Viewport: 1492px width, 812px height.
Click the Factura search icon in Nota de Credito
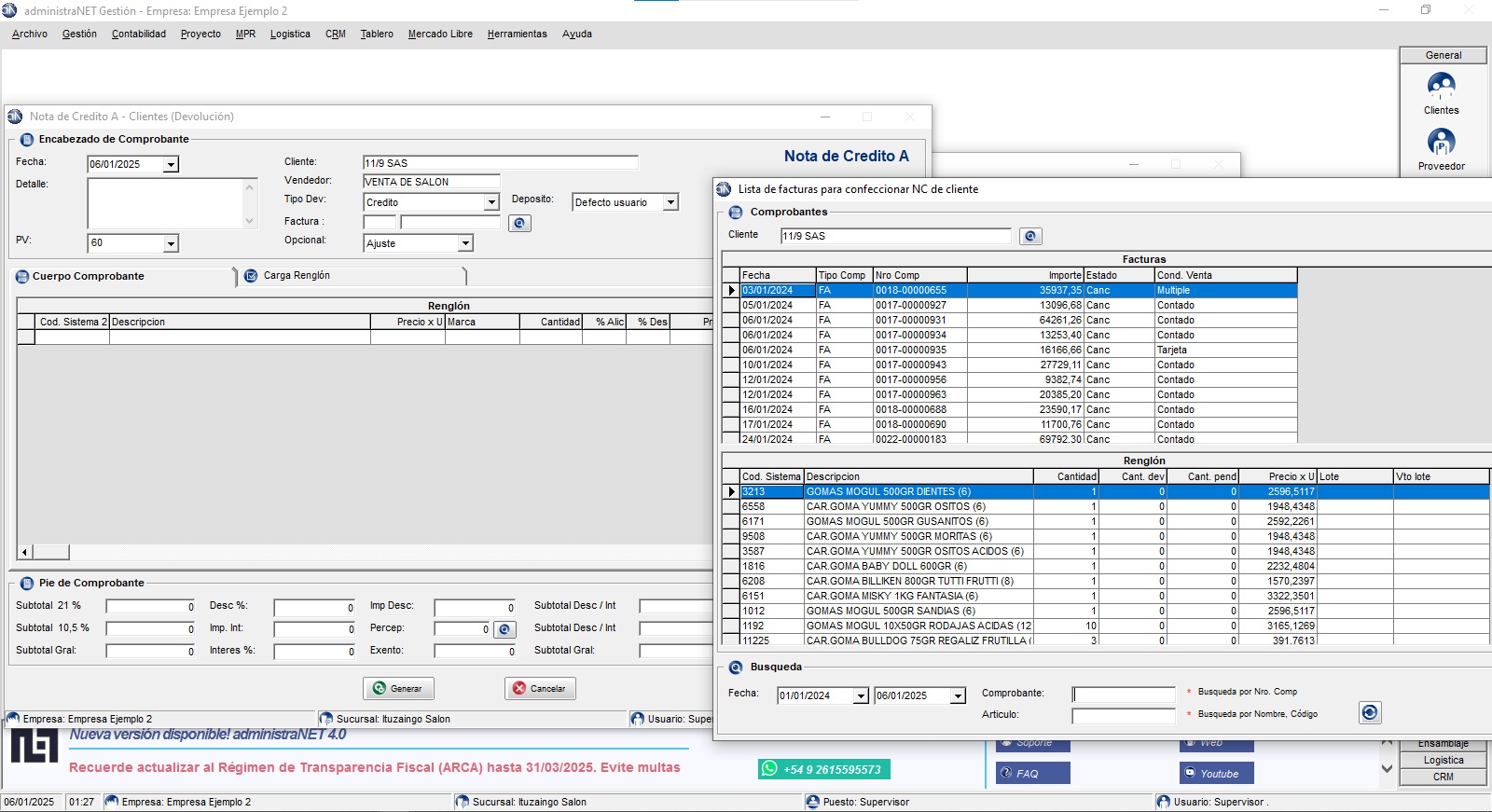(519, 223)
